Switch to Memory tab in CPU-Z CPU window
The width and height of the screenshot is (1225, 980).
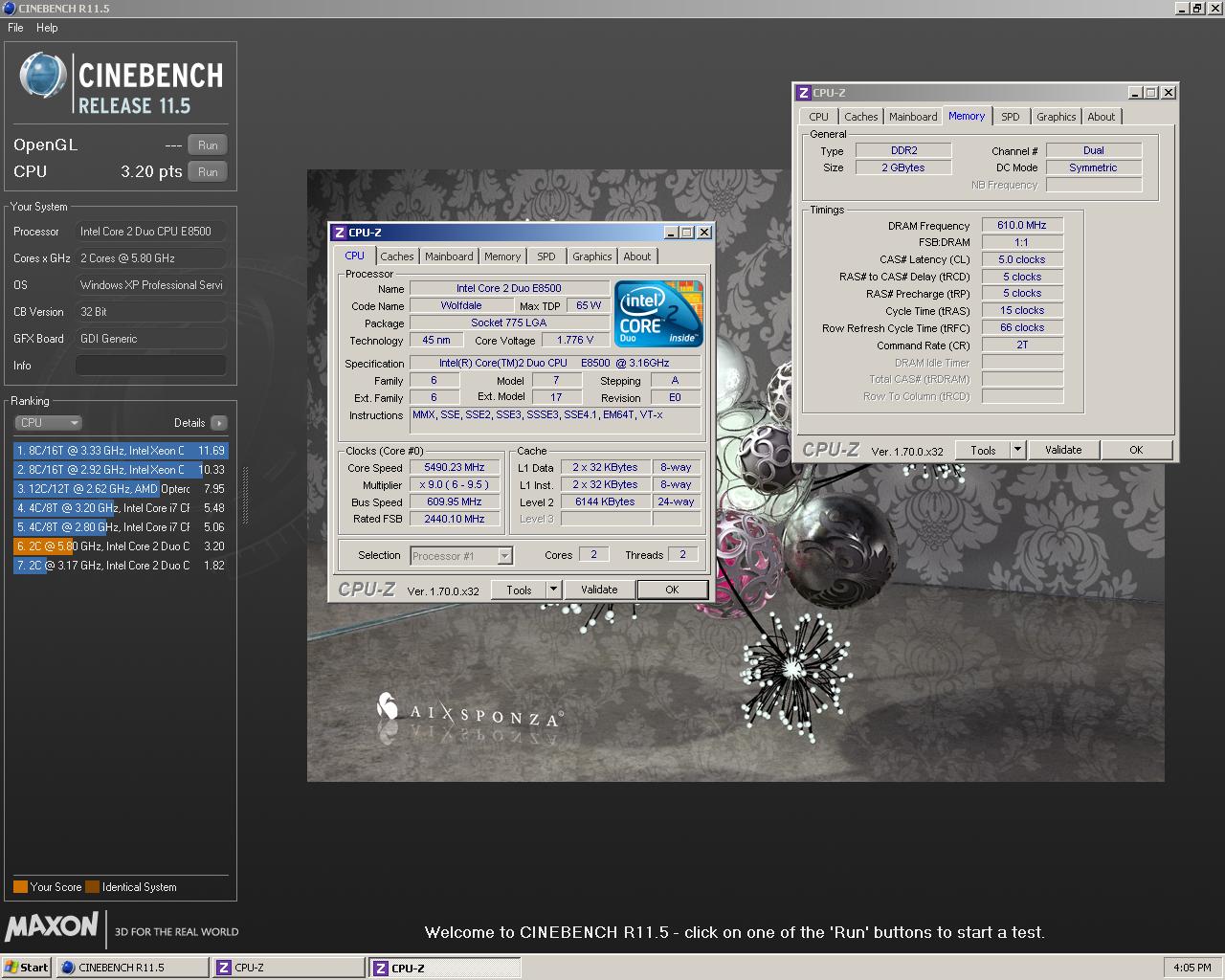[x=502, y=256]
